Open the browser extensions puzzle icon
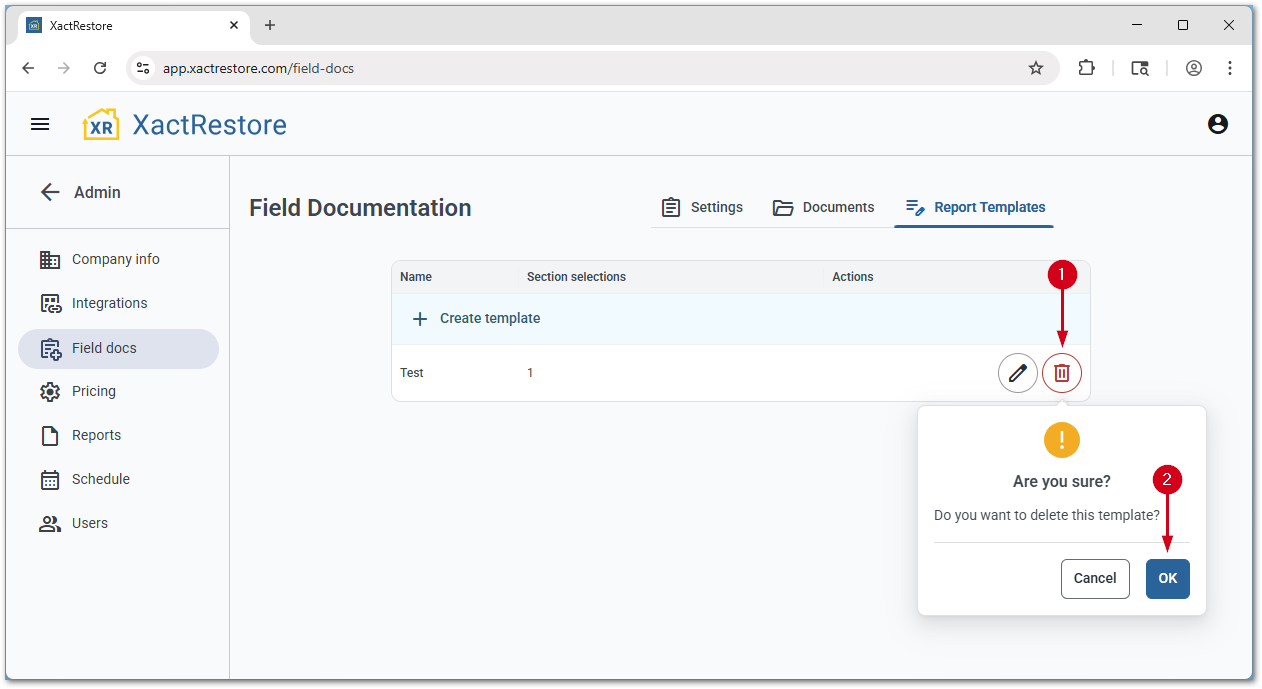Screen dimensions: 1262x689 (x=1086, y=68)
